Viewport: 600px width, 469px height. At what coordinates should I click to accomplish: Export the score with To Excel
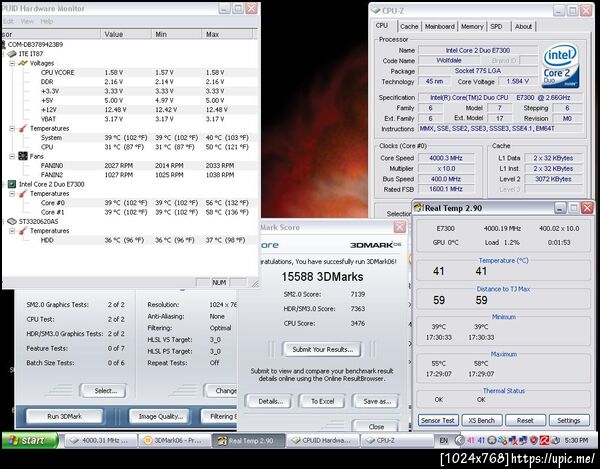coord(322,401)
